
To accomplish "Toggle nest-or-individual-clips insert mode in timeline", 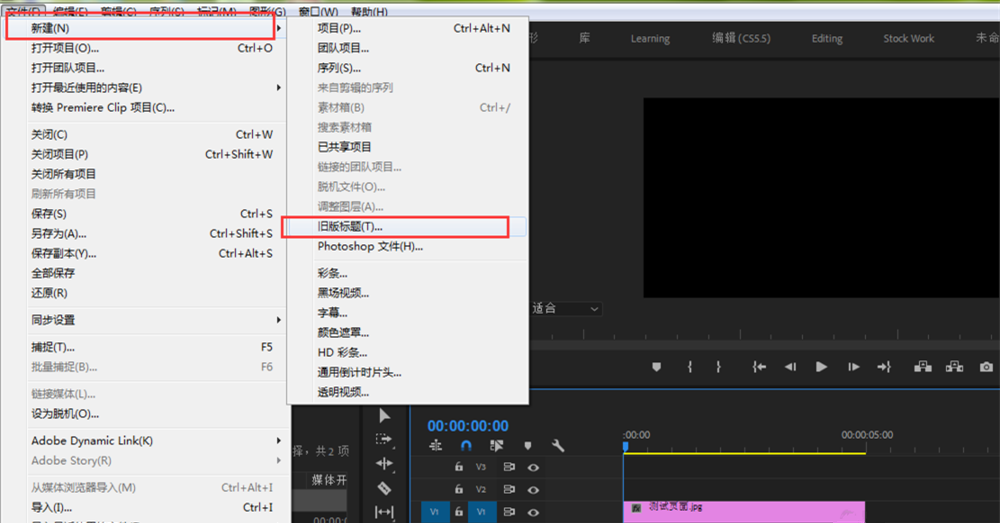I will click(x=436, y=445).
